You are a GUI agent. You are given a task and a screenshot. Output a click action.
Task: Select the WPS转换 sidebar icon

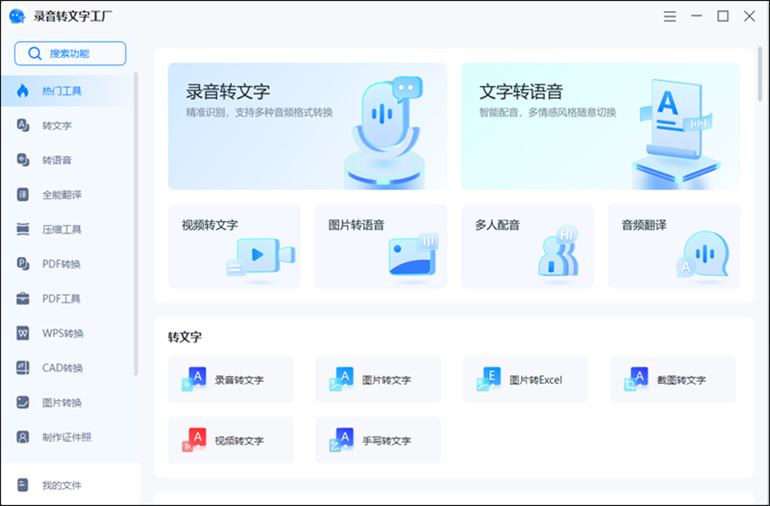pyautogui.click(x=23, y=333)
